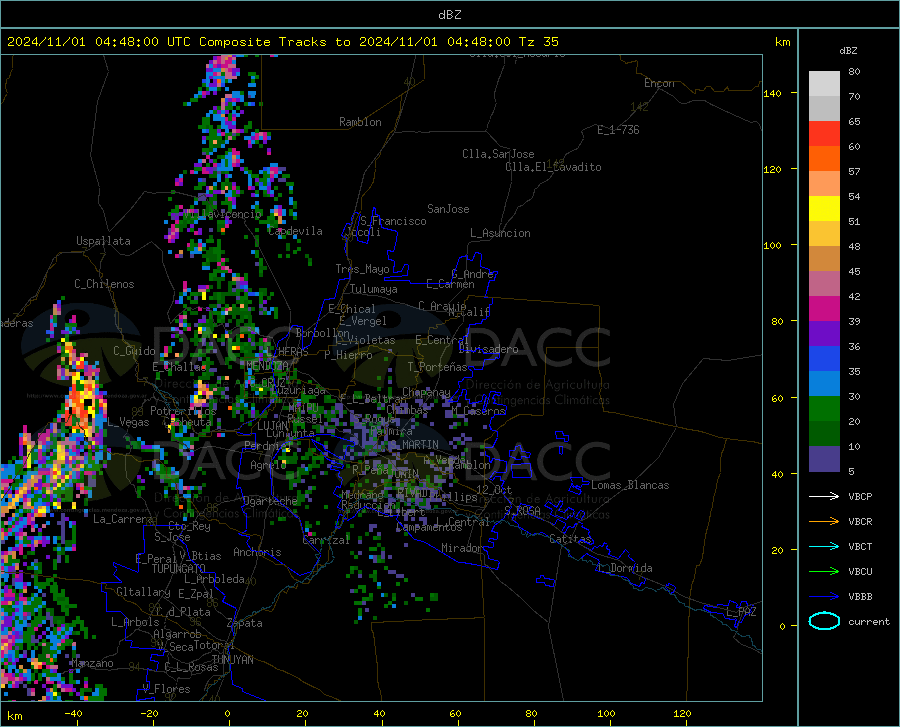Screen dimensions: 900x727
Task: Click the 120 km tick on the horizontal axis
Action: pyautogui.click(x=682, y=713)
